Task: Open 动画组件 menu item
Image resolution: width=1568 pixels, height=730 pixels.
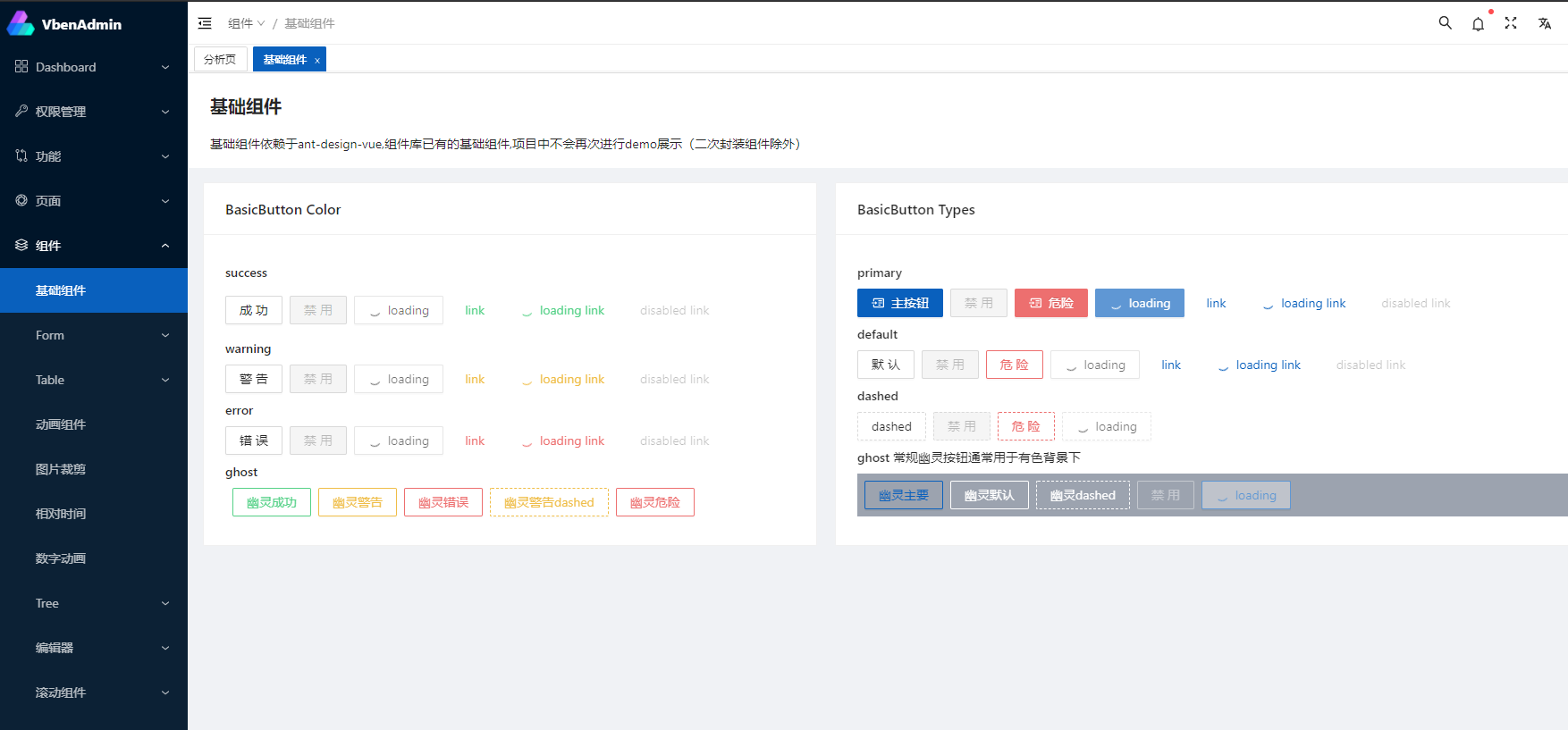Action: click(94, 424)
